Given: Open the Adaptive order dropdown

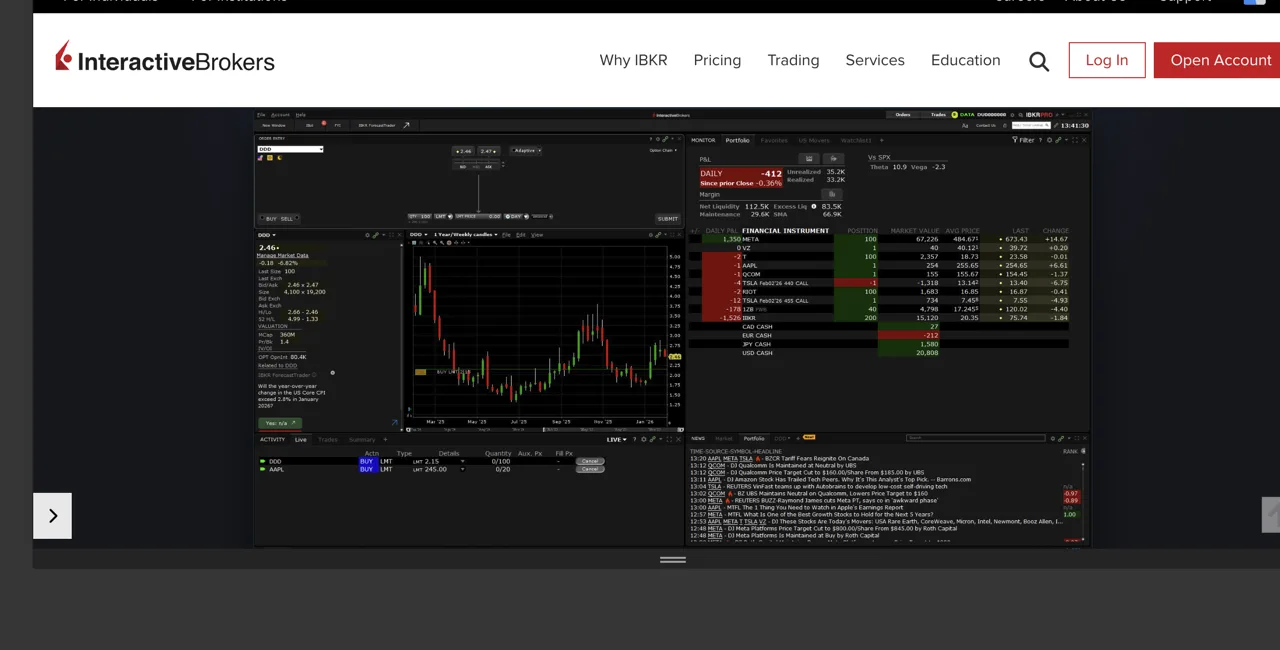Looking at the screenshot, I should point(526,151).
